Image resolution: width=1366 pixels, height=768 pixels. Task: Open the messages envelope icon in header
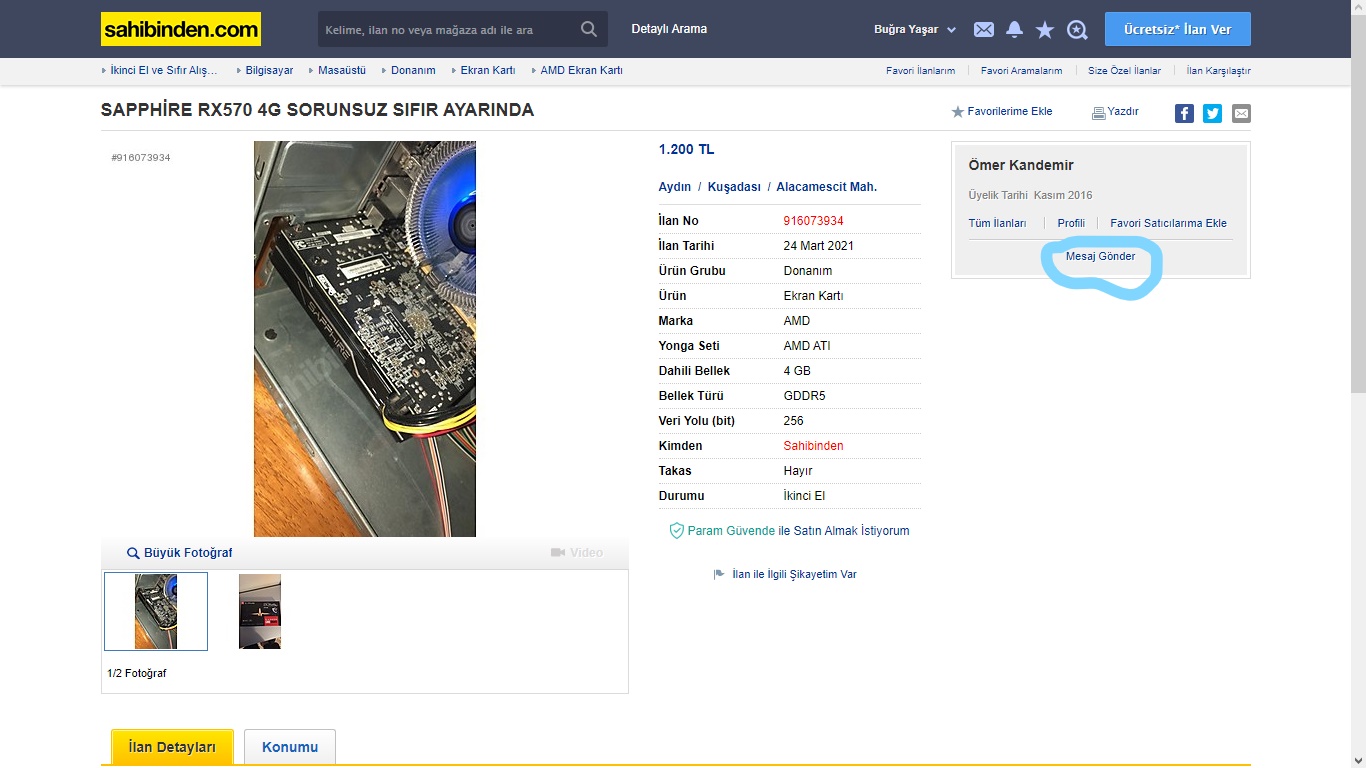tap(984, 30)
